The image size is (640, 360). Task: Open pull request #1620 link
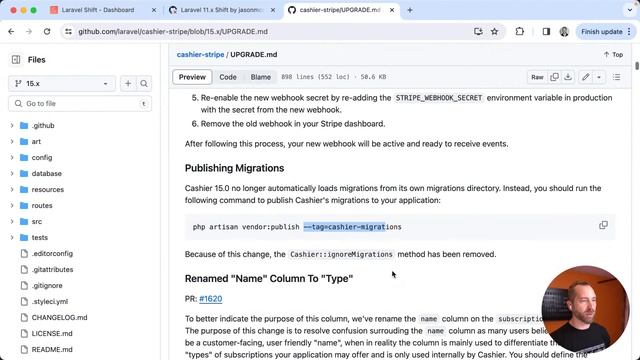point(211,299)
